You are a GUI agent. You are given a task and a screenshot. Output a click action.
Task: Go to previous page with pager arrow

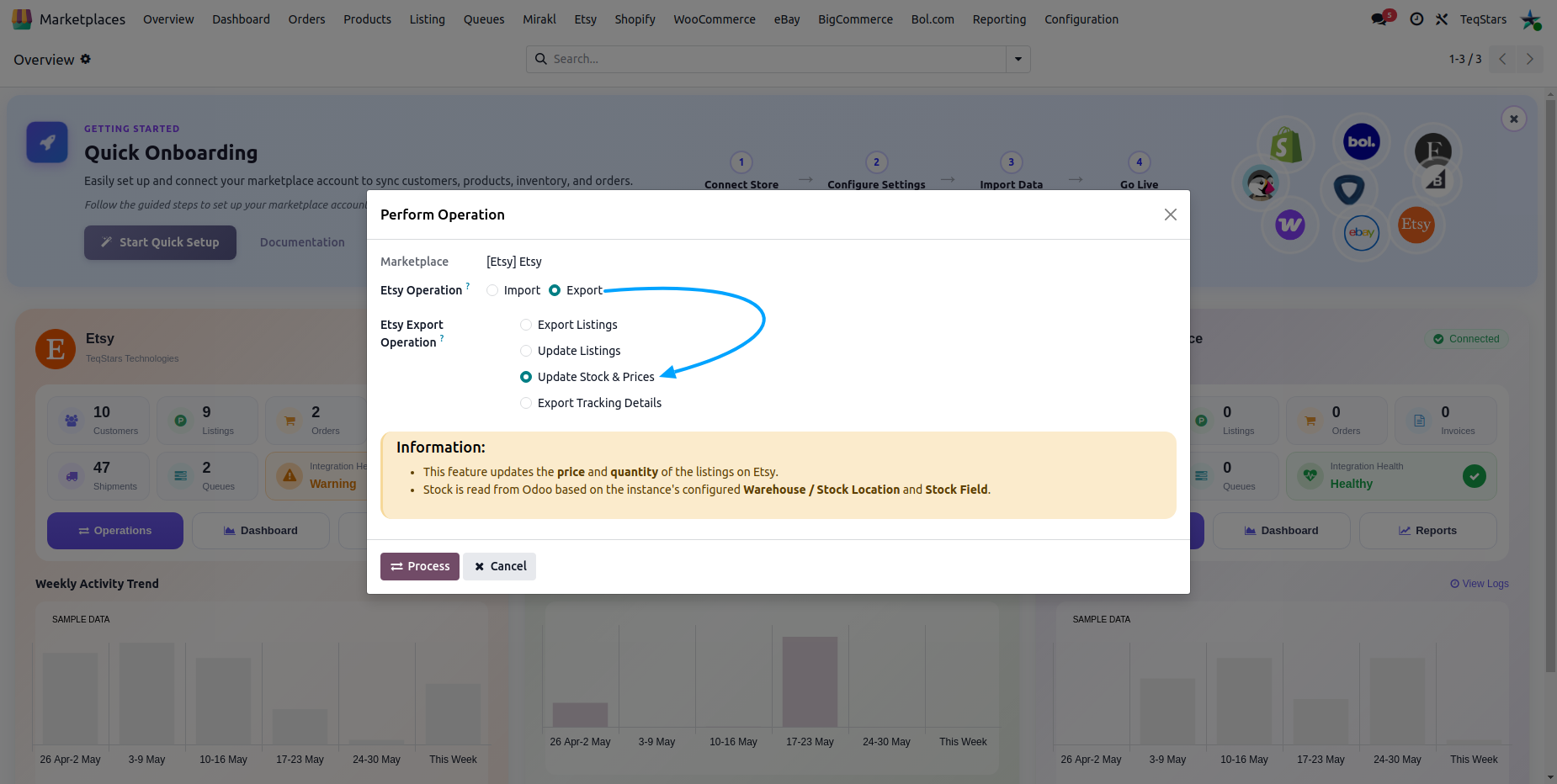1502,59
